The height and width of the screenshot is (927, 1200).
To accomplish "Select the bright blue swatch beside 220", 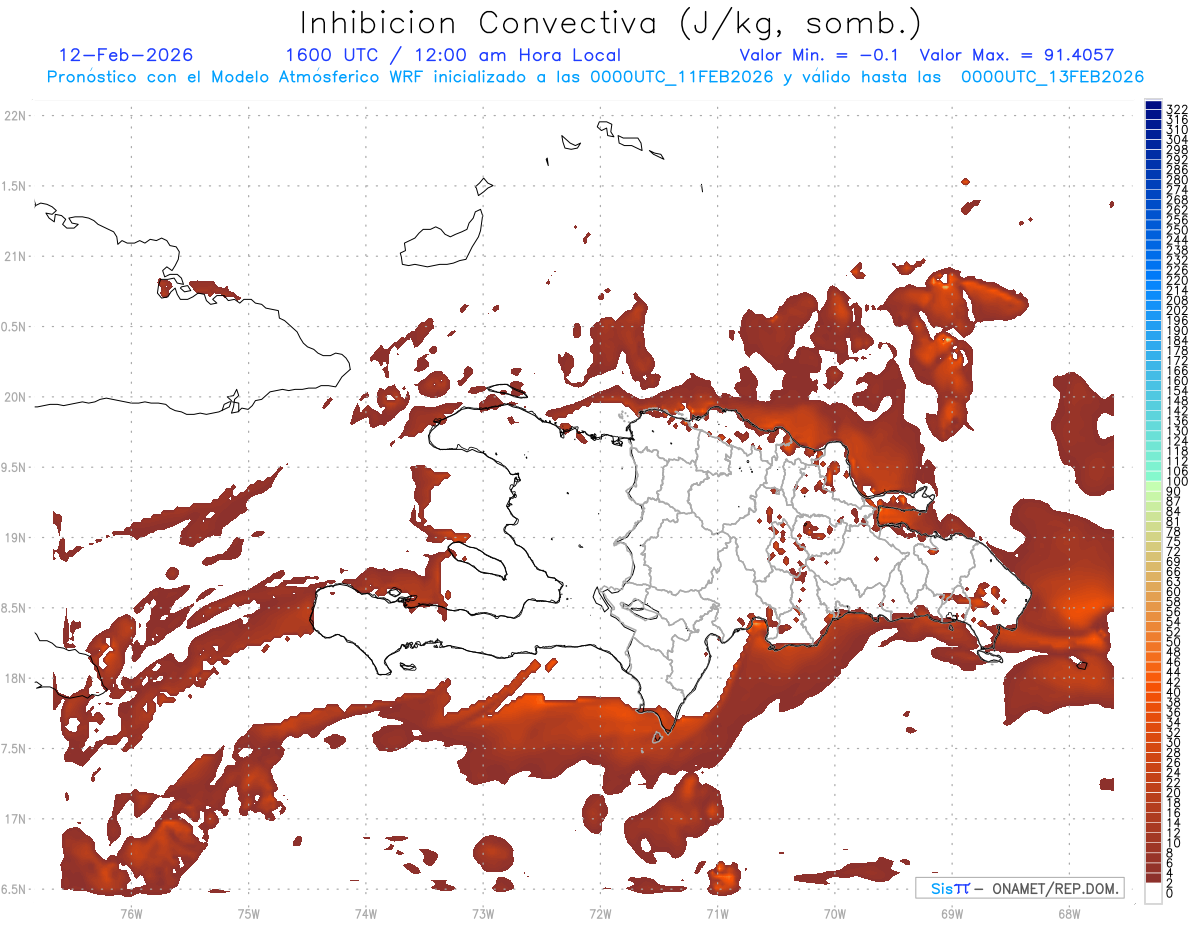I will (x=1153, y=277).
